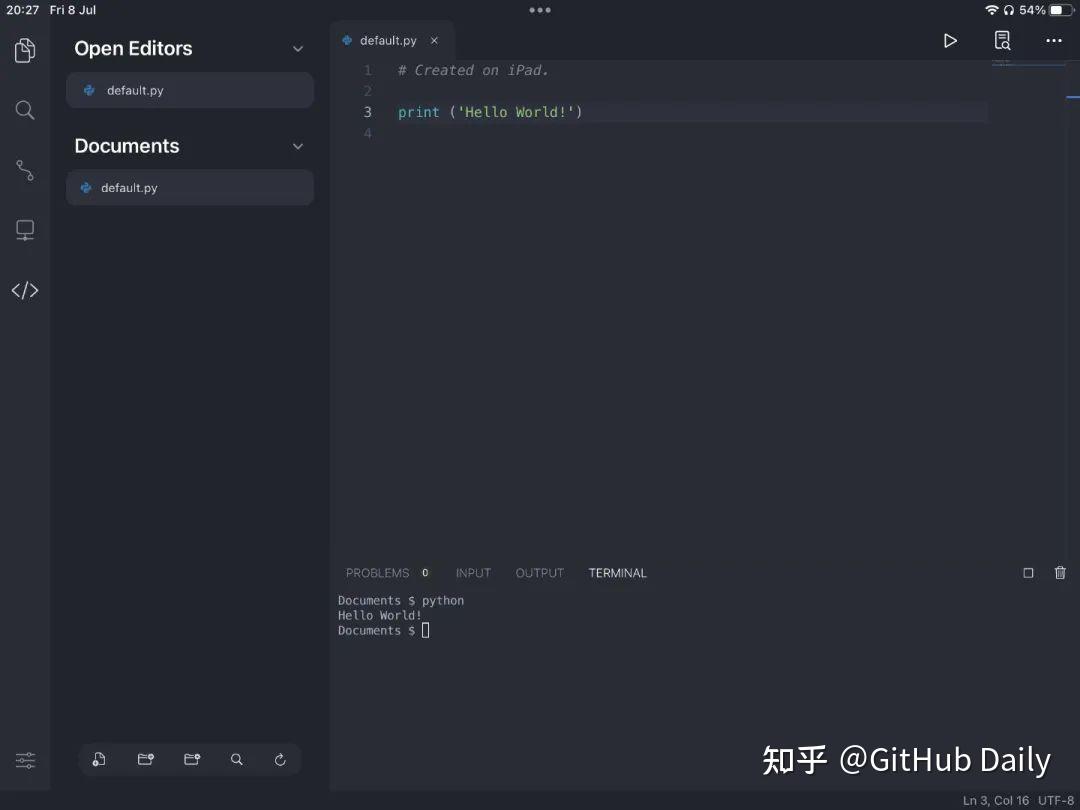The image size is (1080, 810).
Task: Open the Remote connection panel
Action: (x=25, y=230)
